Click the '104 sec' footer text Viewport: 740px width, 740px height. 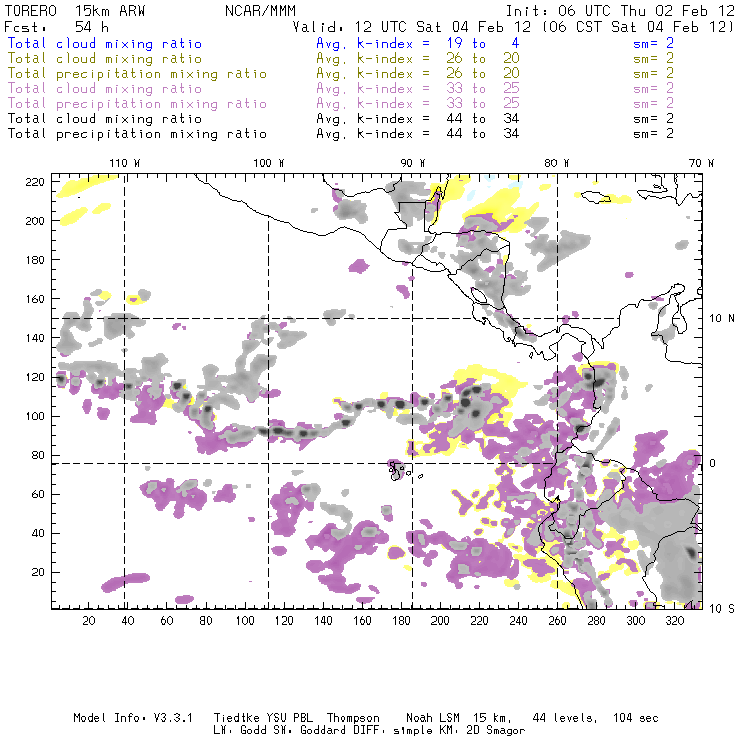point(635,718)
